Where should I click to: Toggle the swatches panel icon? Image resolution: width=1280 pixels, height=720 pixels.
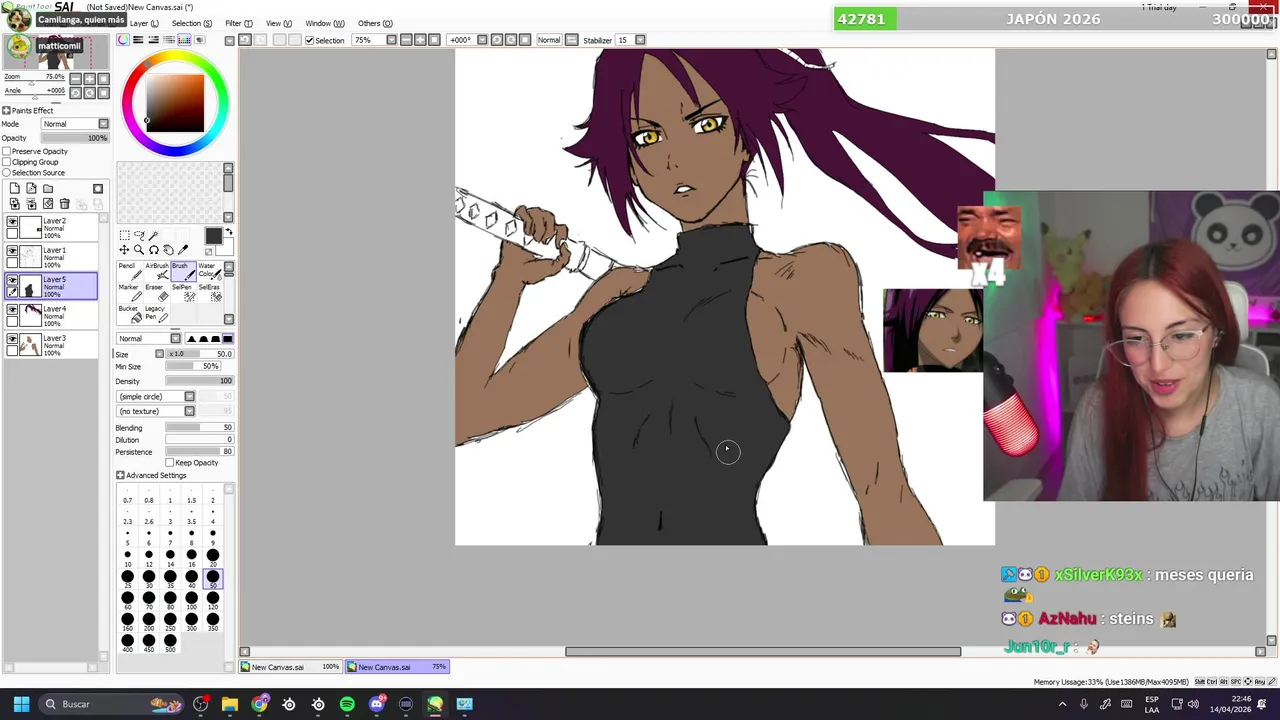coord(184,40)
